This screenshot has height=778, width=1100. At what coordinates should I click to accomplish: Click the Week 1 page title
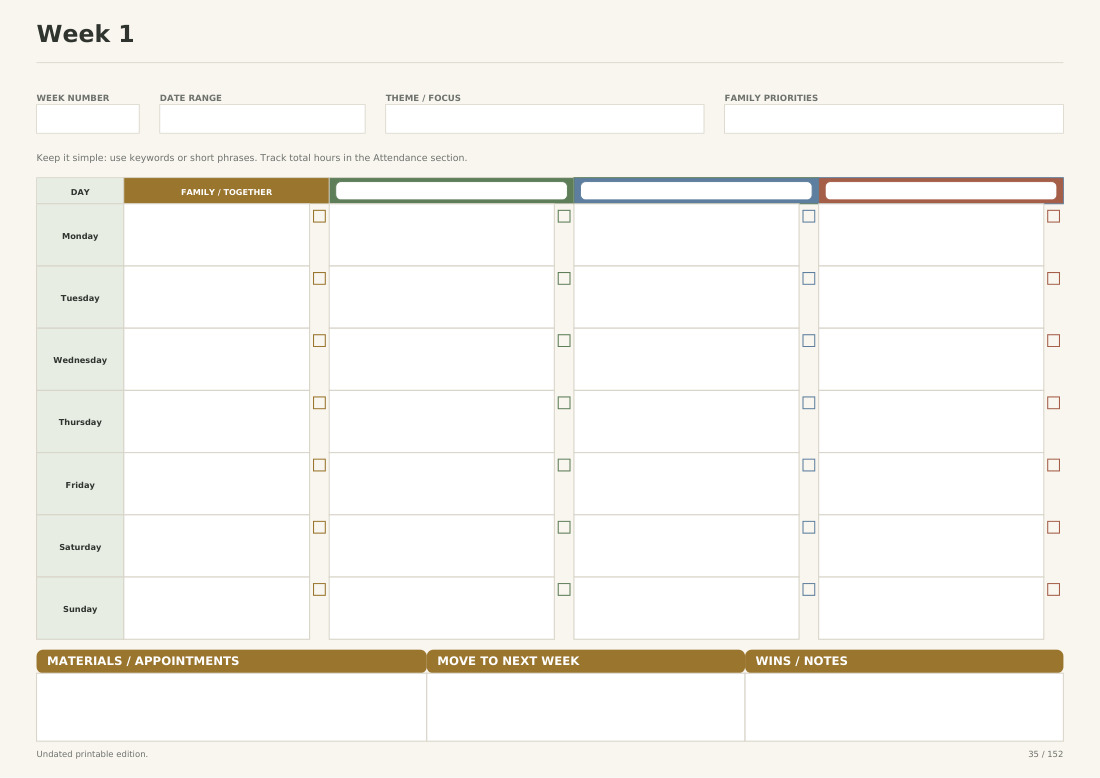pos(85,34)
